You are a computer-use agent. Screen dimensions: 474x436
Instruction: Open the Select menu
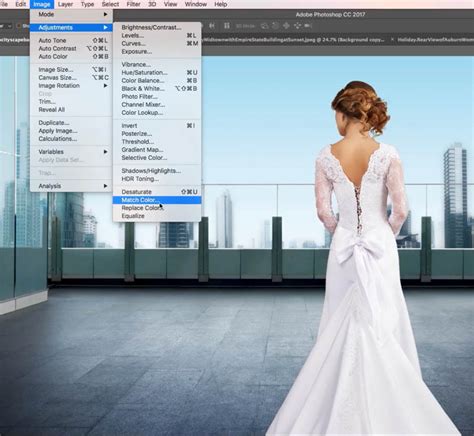pyautogui.click(x=110, y=4)
